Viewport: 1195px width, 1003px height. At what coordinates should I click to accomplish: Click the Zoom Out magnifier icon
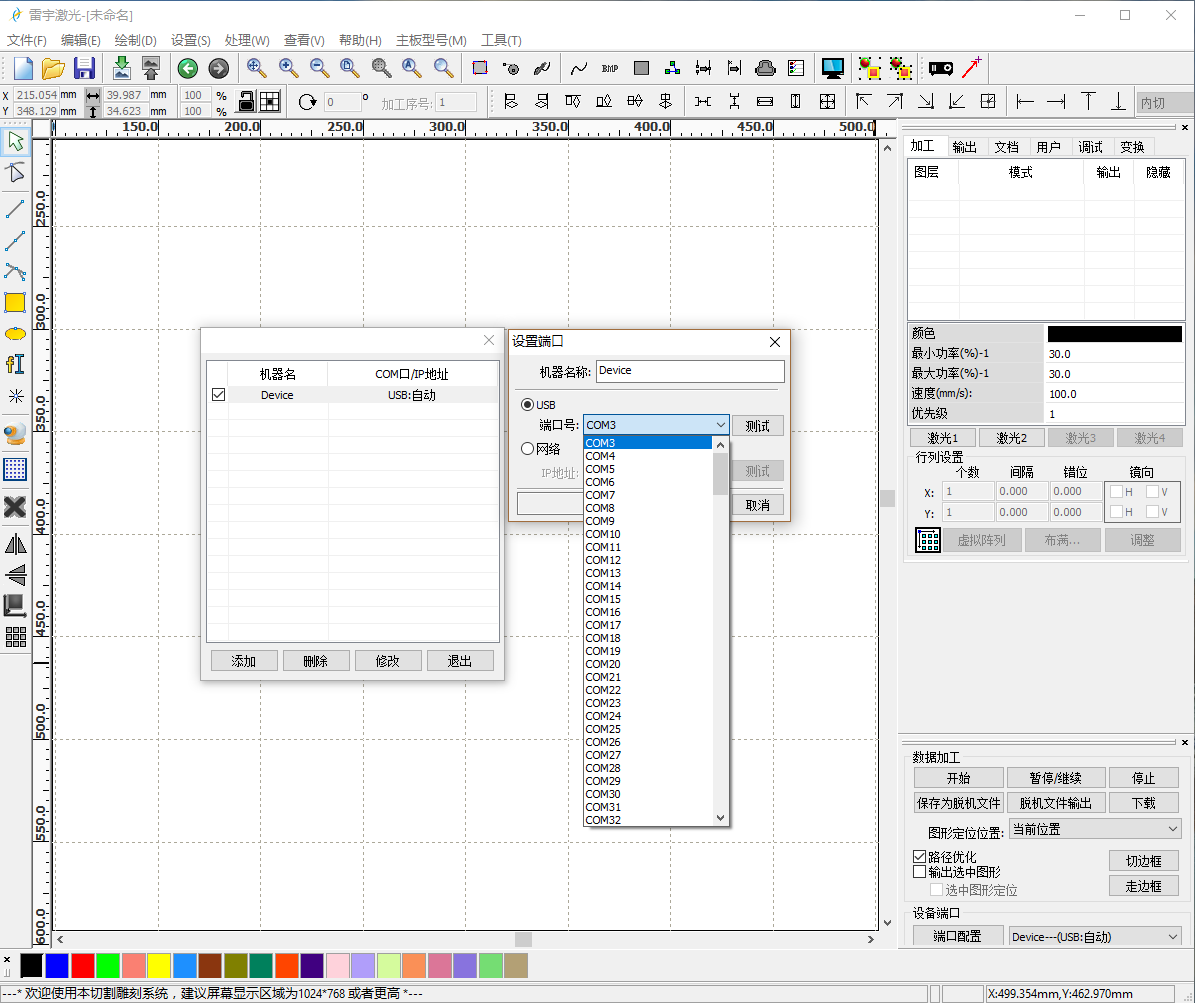[x=319, y=69]
